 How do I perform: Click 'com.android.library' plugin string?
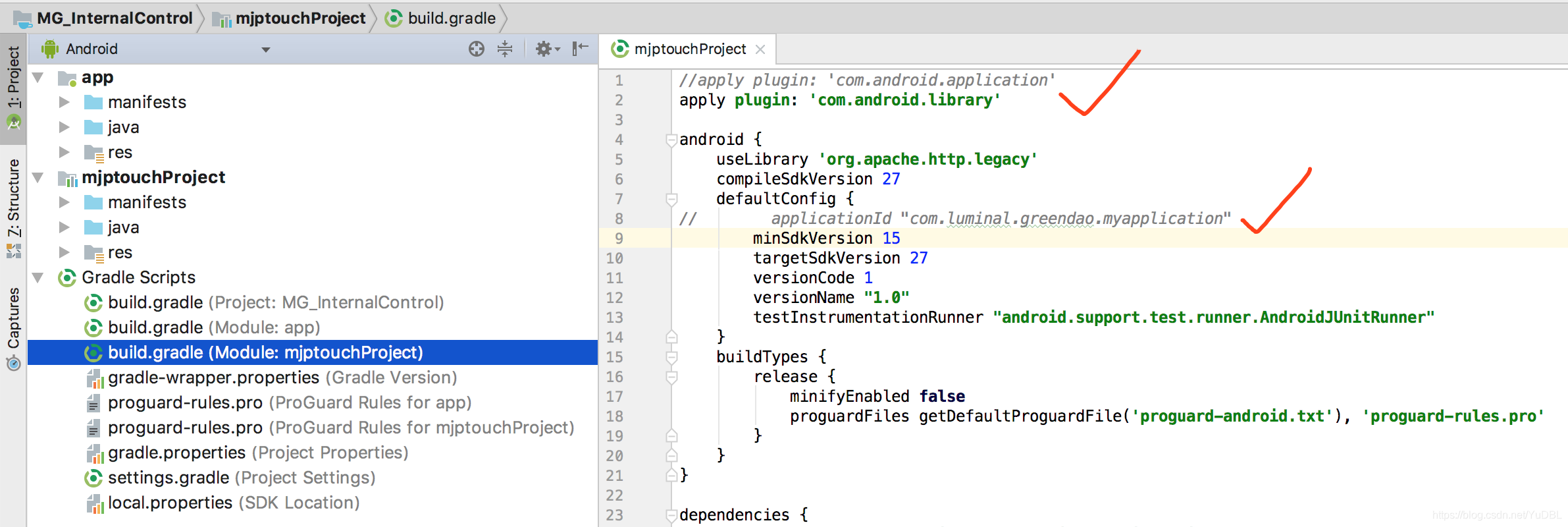(x=904, y=100)
